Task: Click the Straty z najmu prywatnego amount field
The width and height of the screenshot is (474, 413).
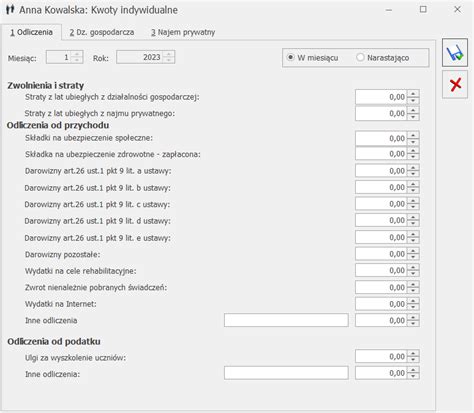Action: pyautogui.click(x=381, y=113)
